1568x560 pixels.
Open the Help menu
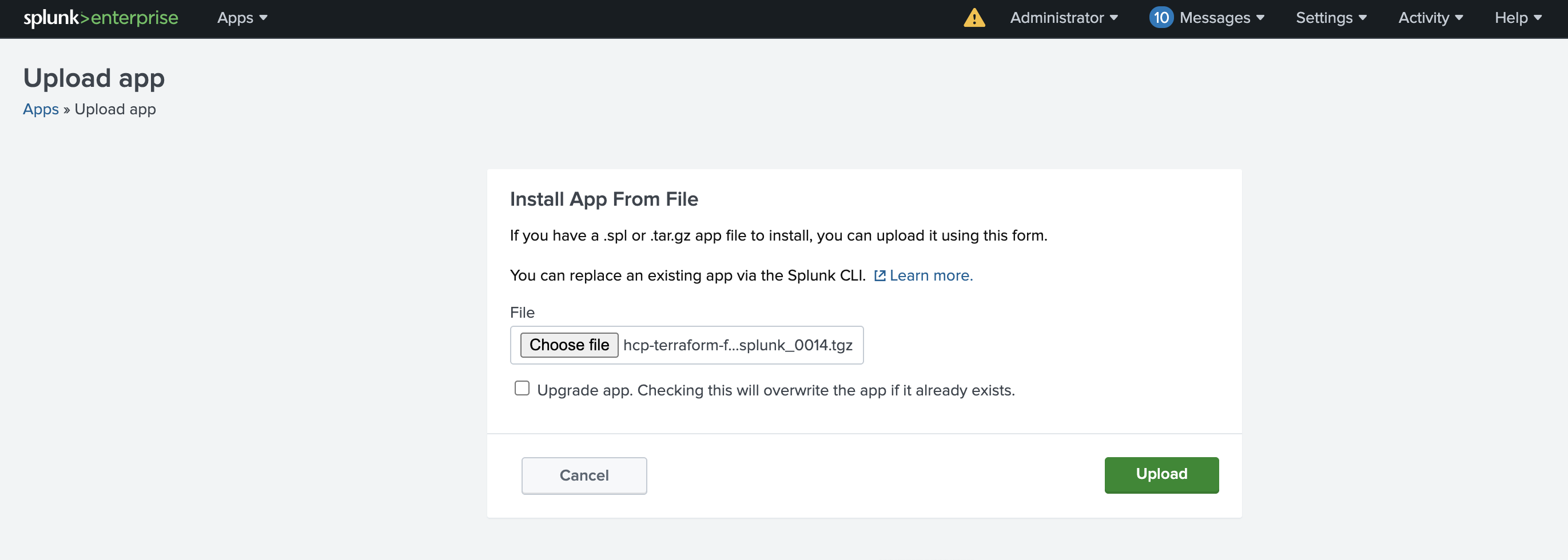1518,18
